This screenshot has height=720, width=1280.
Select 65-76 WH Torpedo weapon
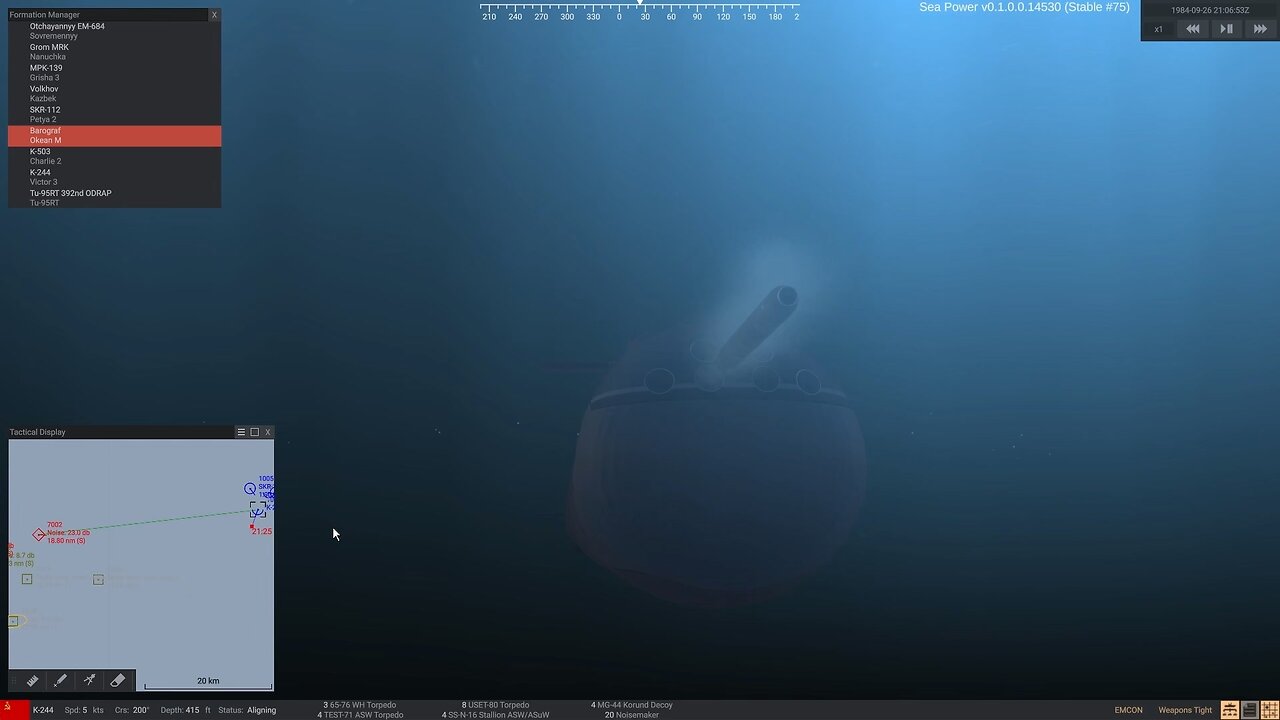pos(360,705)
